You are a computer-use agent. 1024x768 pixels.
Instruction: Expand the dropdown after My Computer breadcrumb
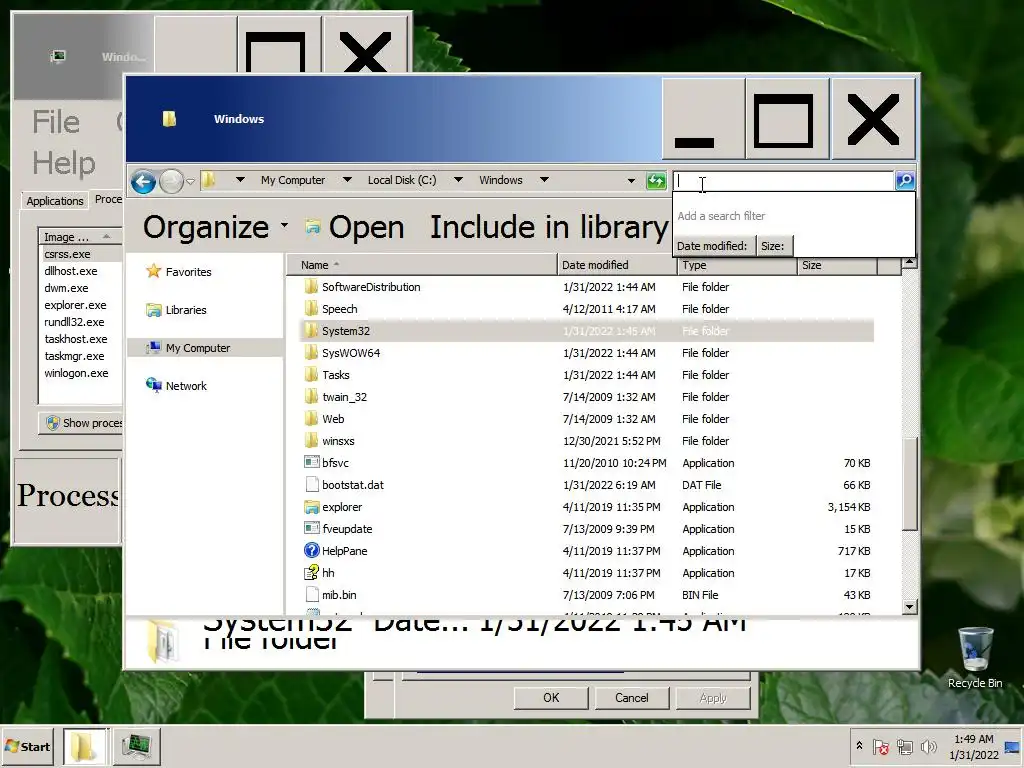click(347, 180)
